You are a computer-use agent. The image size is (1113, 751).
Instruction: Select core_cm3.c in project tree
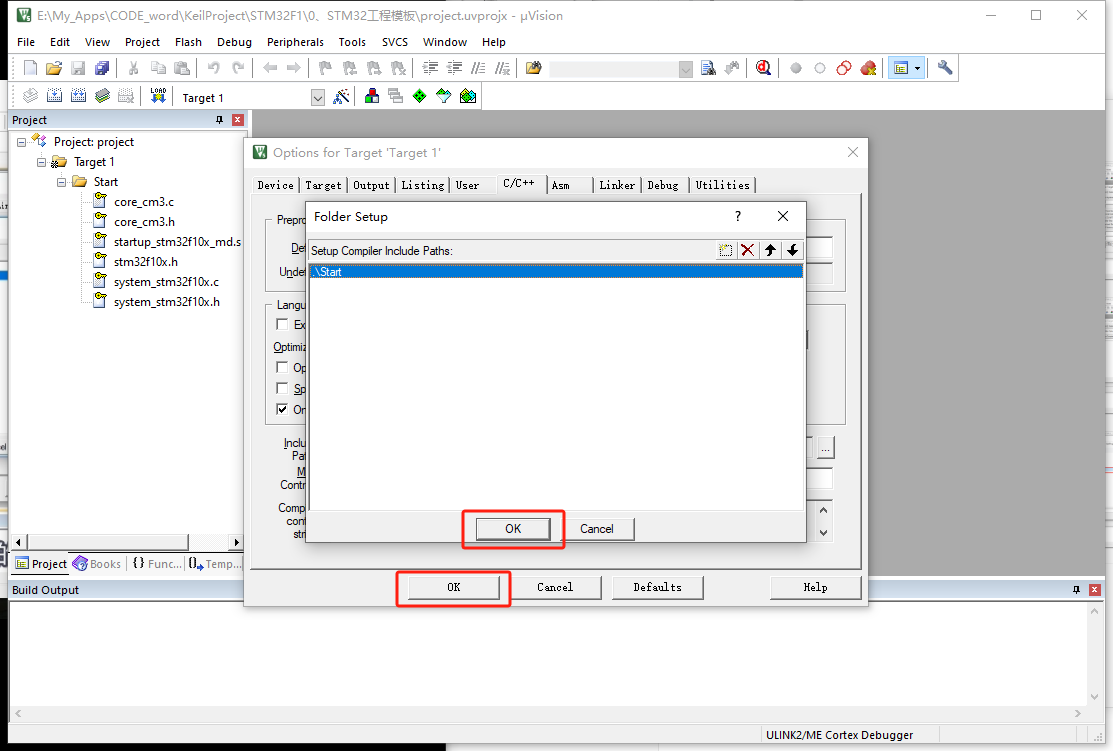(144, 202)
